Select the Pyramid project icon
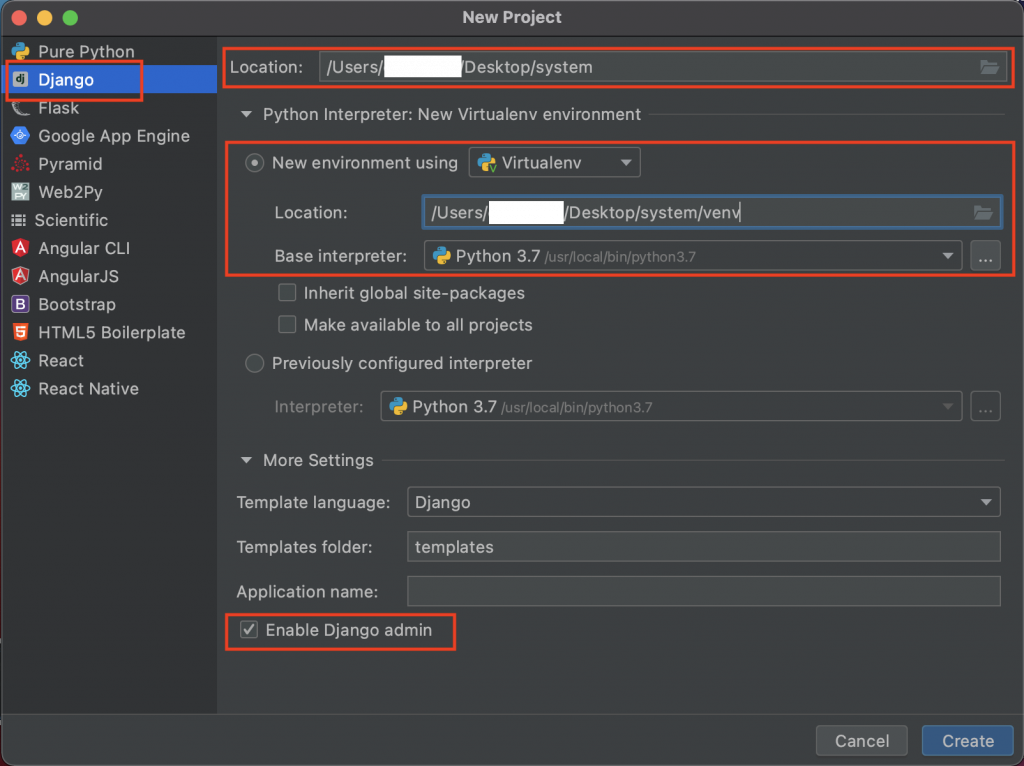The image size is (1024, 766). (x=20, y=164)
